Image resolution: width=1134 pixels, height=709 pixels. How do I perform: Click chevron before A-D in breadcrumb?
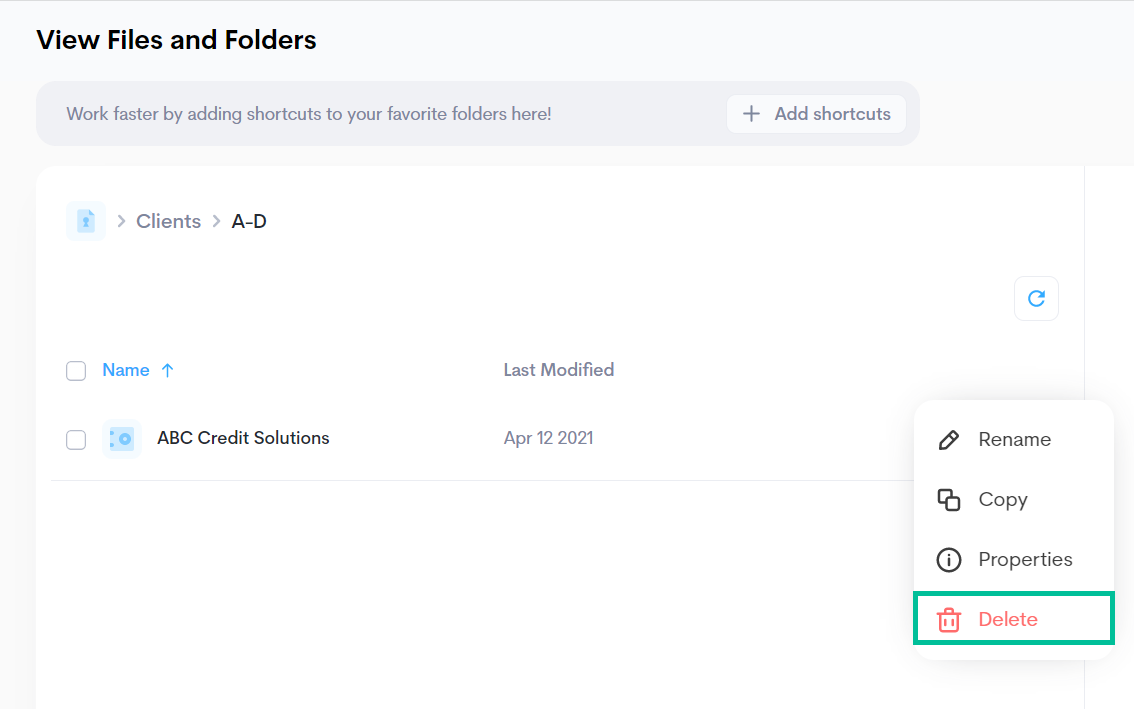(x=216, y=221)
